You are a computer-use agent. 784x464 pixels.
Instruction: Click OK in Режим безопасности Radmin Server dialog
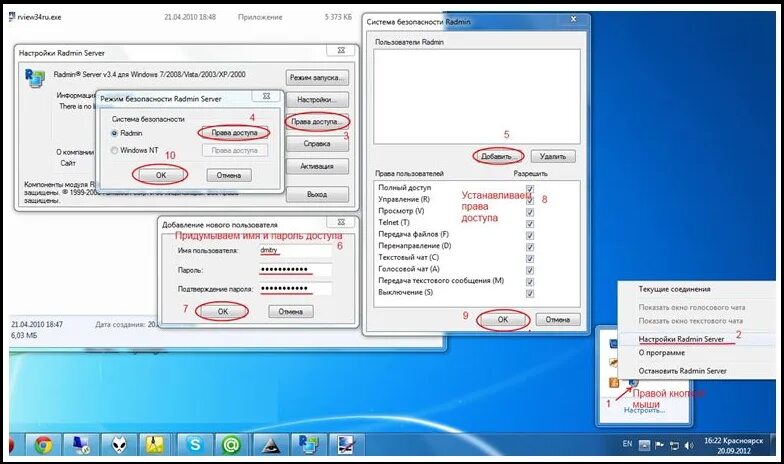point(160,176)
